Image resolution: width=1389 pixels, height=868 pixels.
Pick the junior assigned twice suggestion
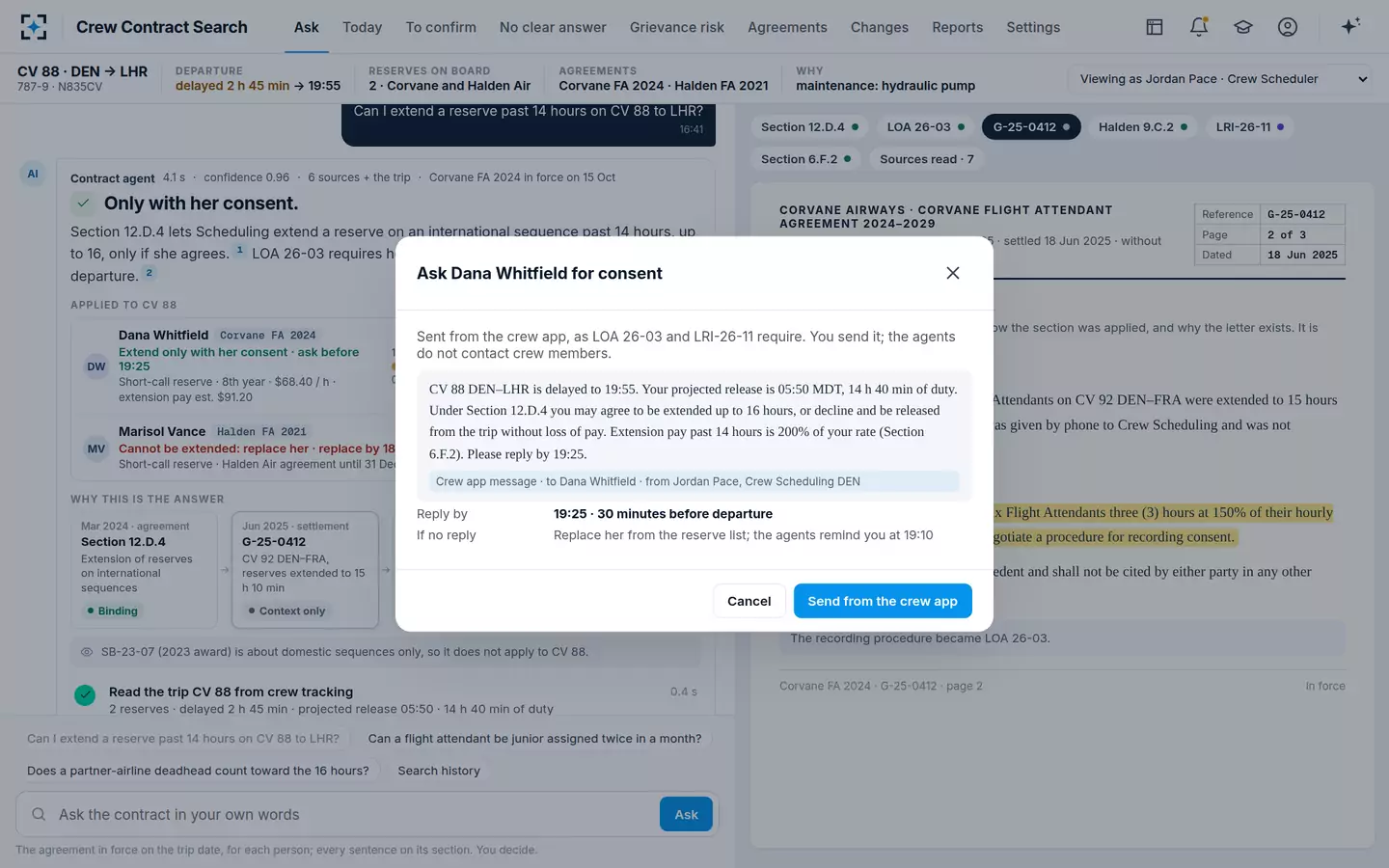pos(534,739)
